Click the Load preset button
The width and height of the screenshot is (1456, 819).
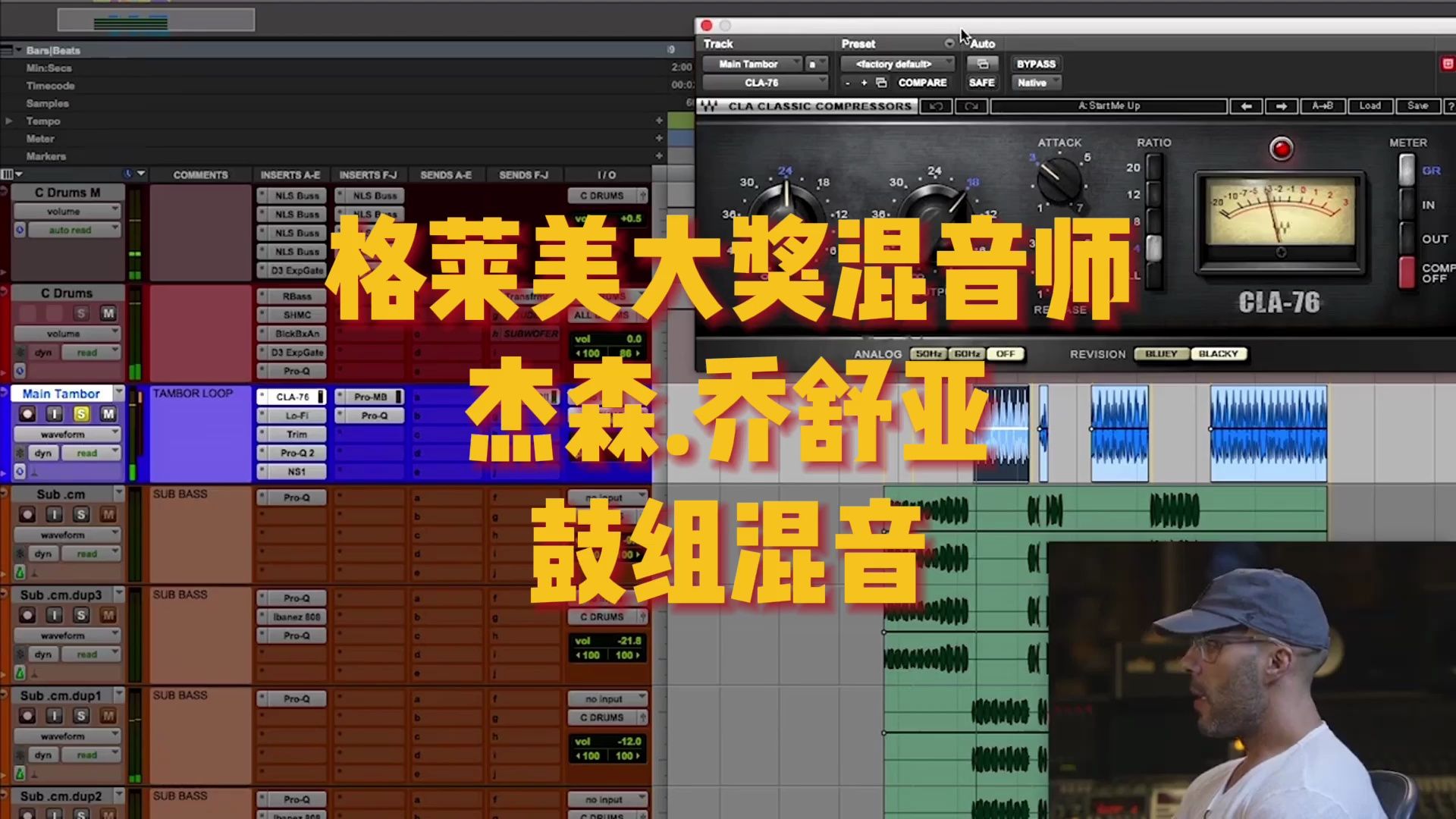point(1370,106)
